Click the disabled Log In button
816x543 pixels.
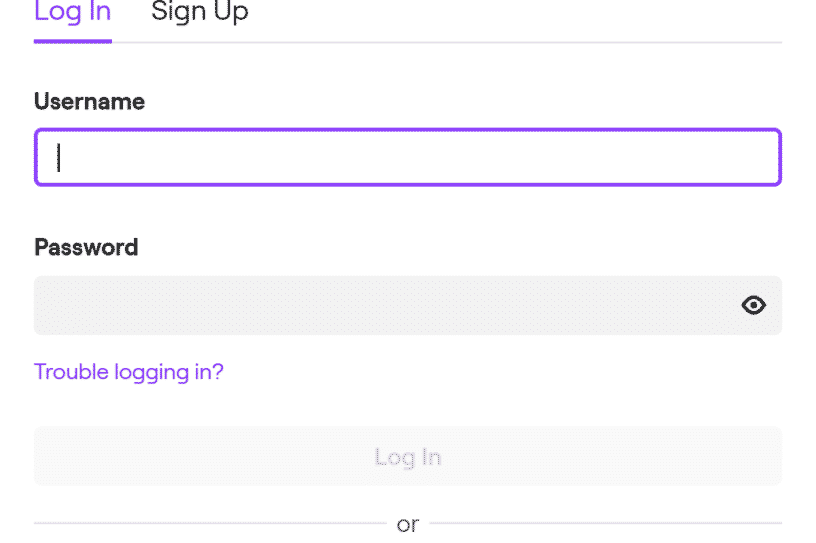[408, 457]
